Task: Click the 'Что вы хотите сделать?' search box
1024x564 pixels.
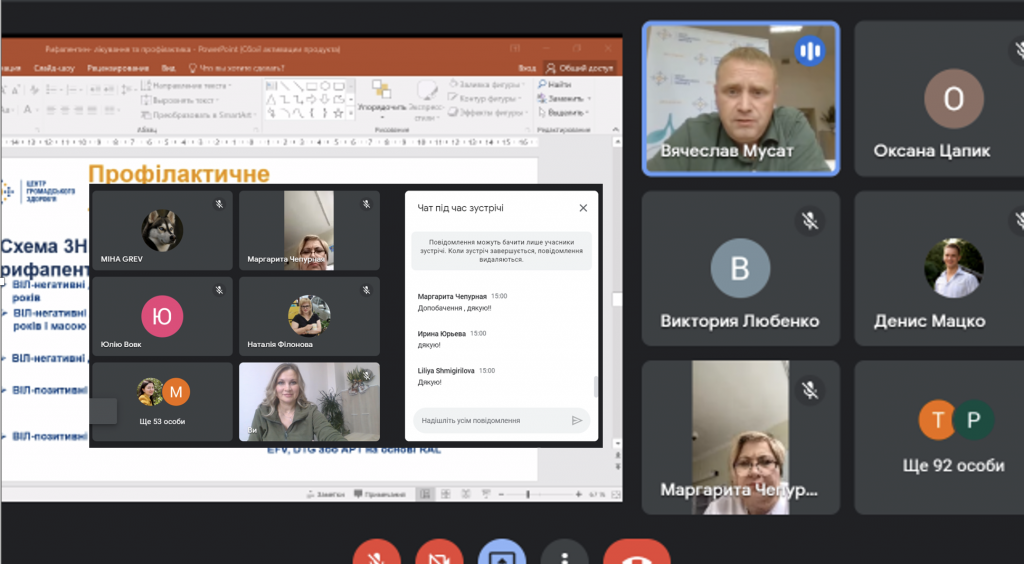Action: 236,68
